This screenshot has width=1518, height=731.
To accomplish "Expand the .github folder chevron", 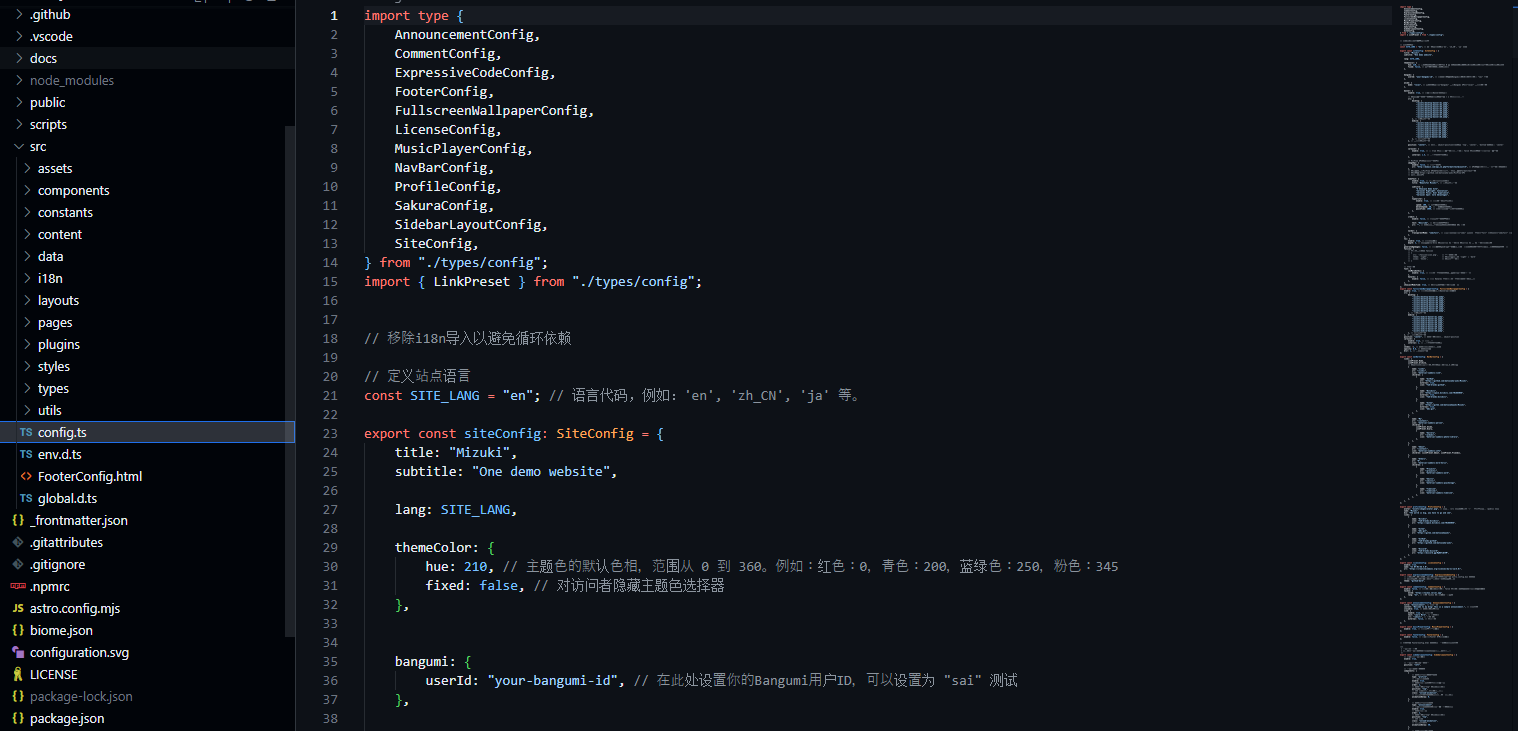I will coord(19,14).
